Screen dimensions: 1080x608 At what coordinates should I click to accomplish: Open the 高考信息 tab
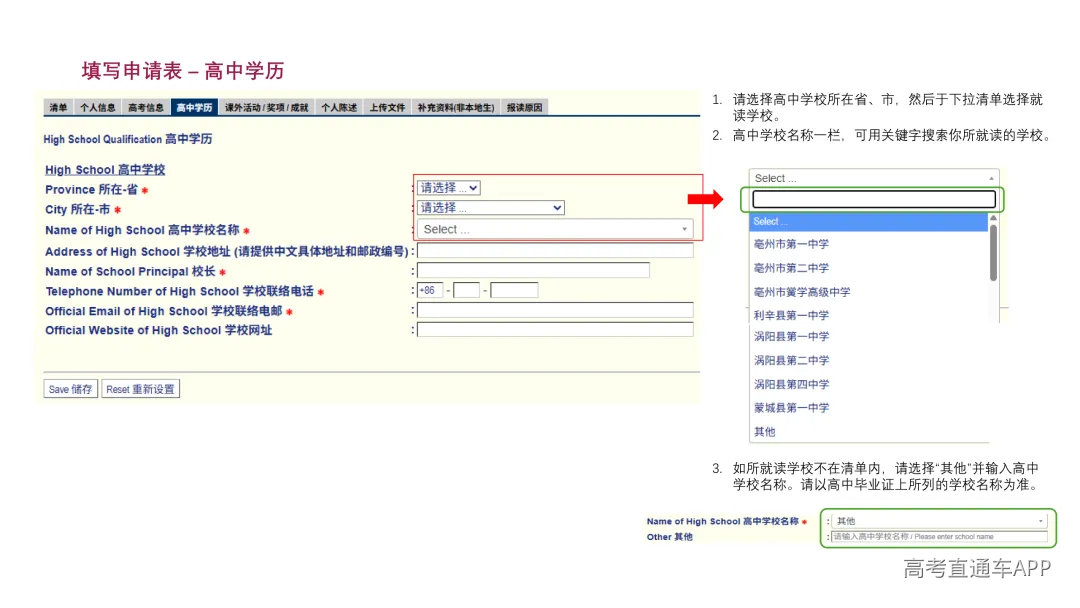point(146,107)
